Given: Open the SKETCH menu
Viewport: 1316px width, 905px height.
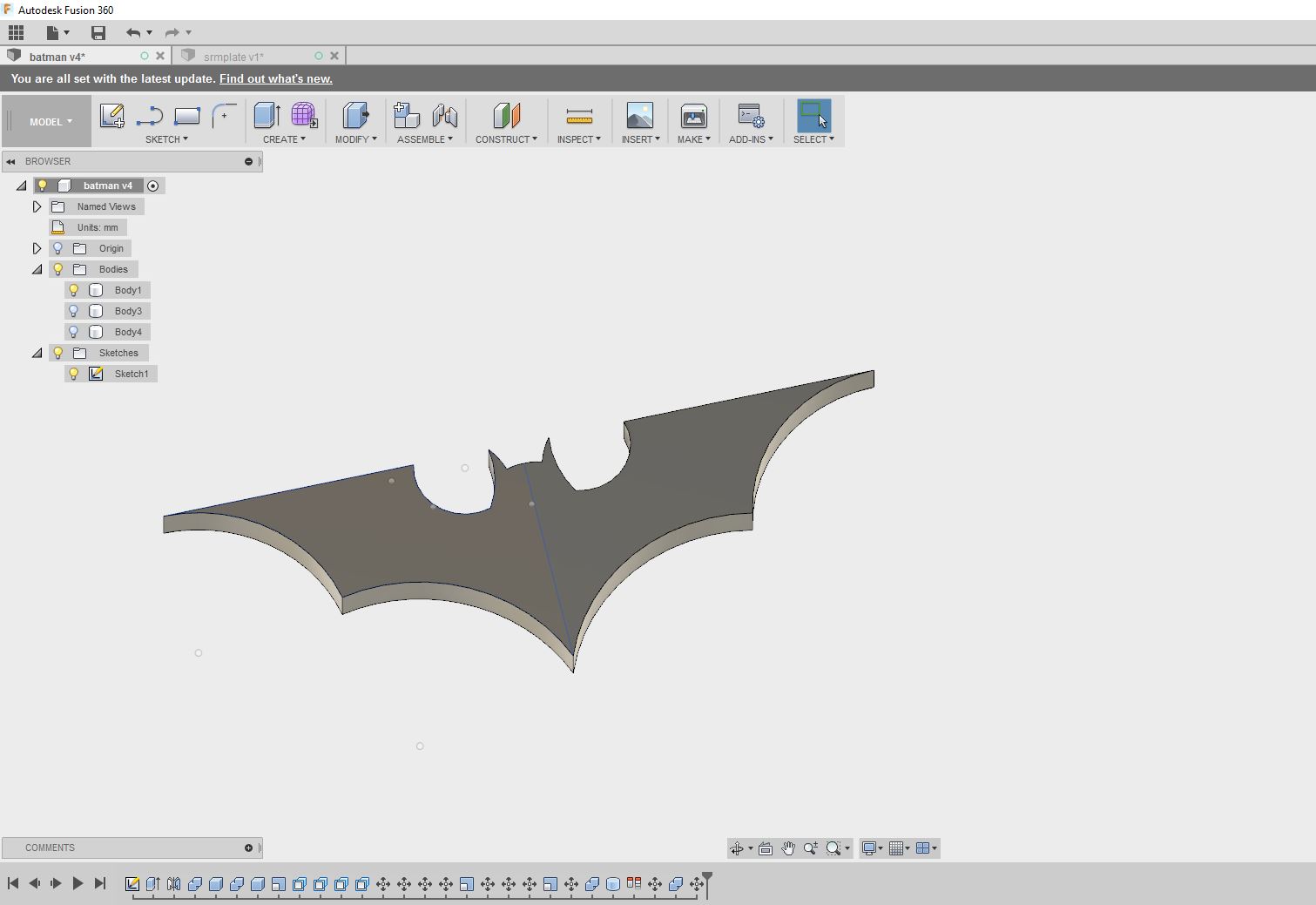Looking at the screenshot, I should coord(166,139).
